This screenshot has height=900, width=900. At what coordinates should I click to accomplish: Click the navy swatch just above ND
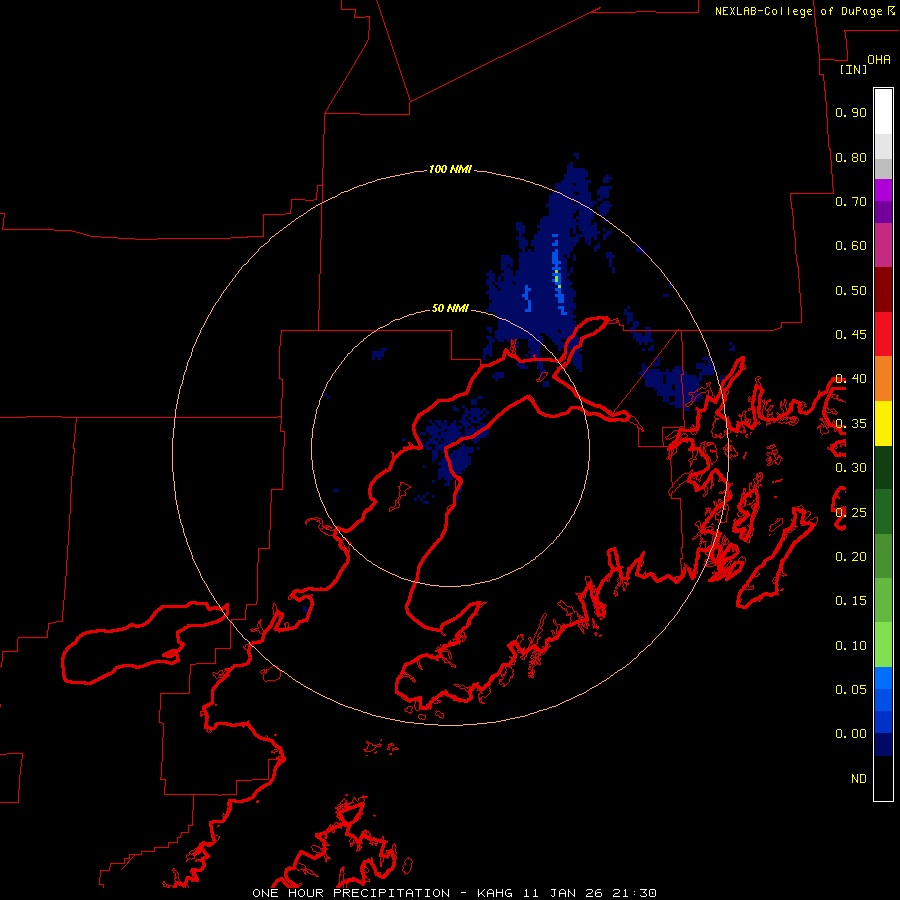tap(883, 744)
